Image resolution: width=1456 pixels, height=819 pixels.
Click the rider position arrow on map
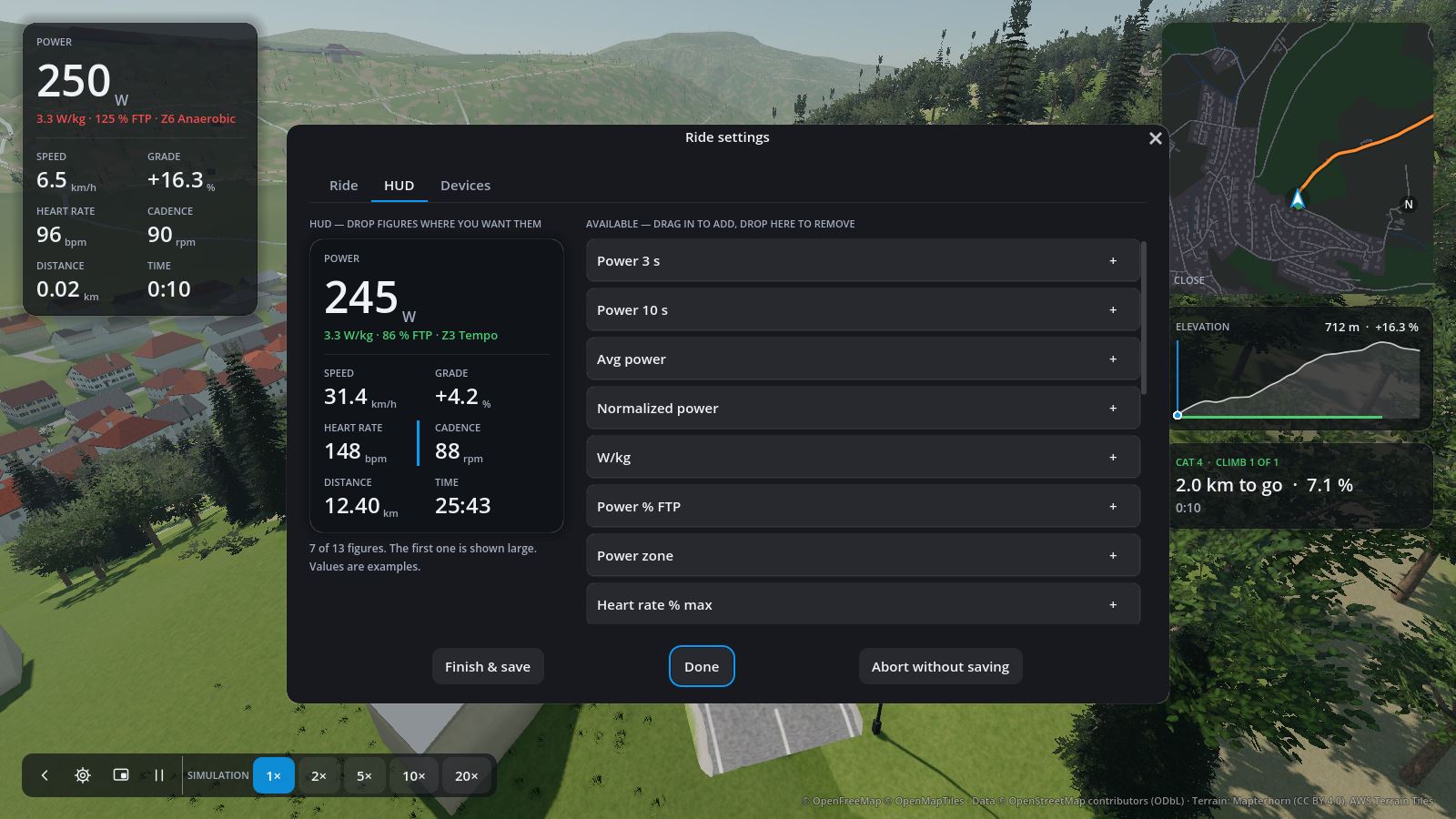pos(1298,199)
